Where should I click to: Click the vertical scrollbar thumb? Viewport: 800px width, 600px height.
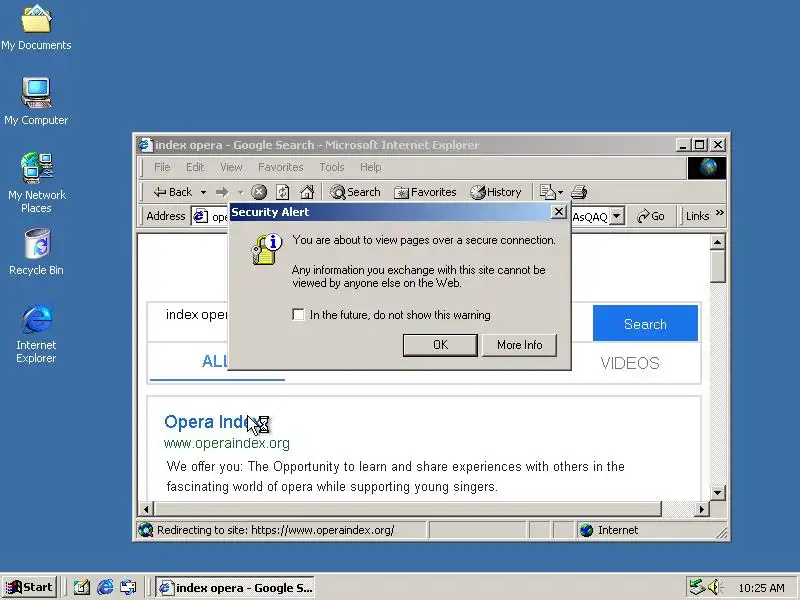pyautogui.click(x=717, y=266)
